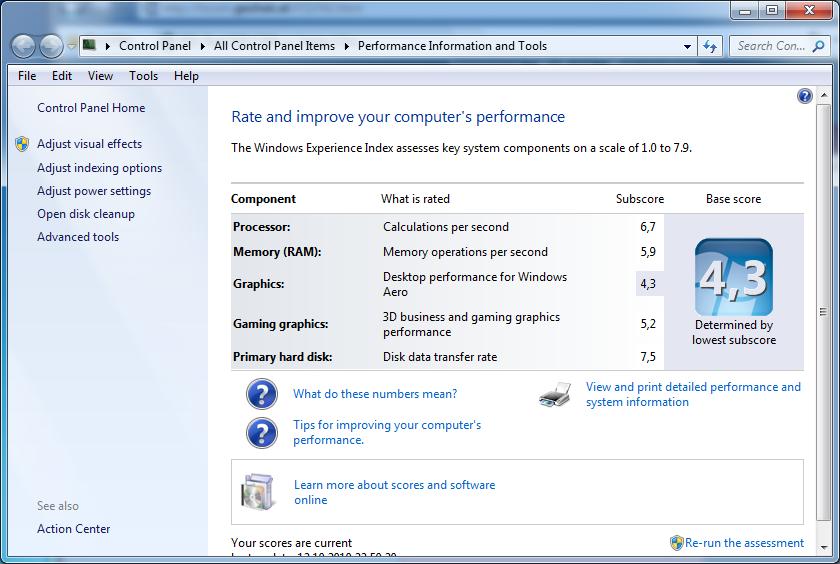Open Advanced tools link
This screenshot has height=564, width=840.
78,237
